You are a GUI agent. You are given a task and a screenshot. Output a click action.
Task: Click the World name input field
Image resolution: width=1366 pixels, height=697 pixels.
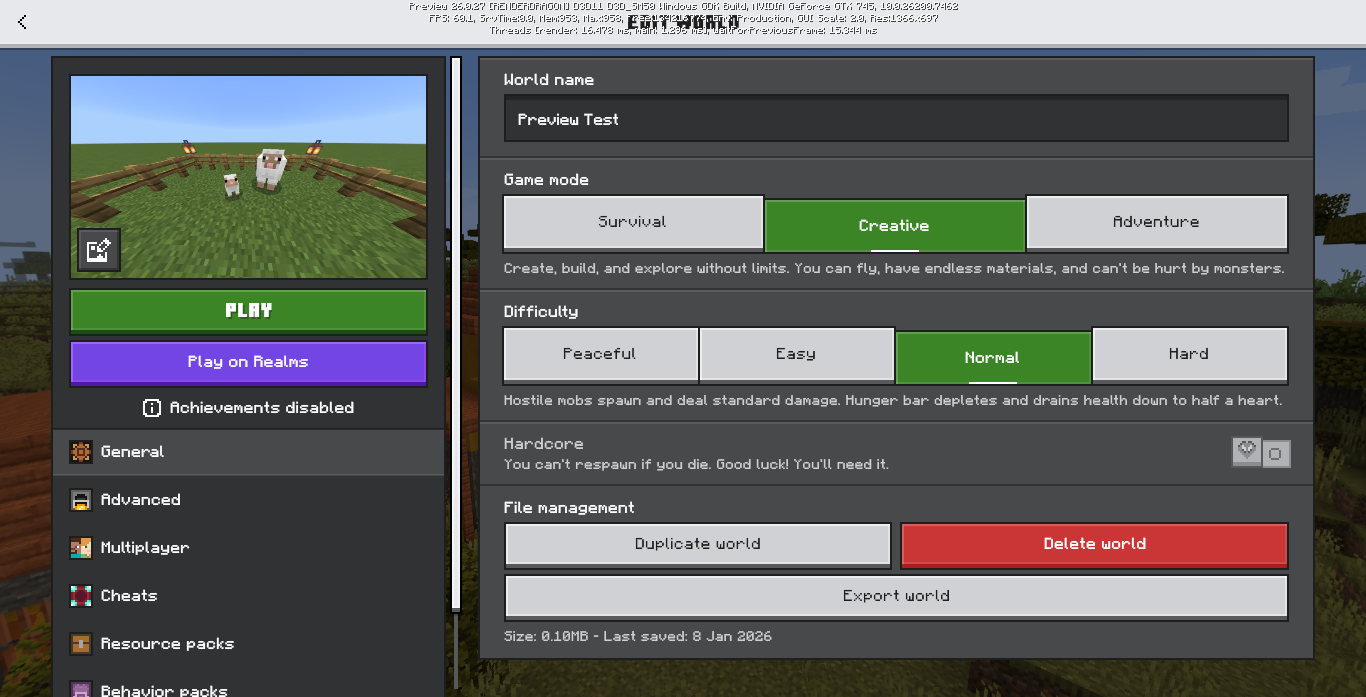pos(896,119)
